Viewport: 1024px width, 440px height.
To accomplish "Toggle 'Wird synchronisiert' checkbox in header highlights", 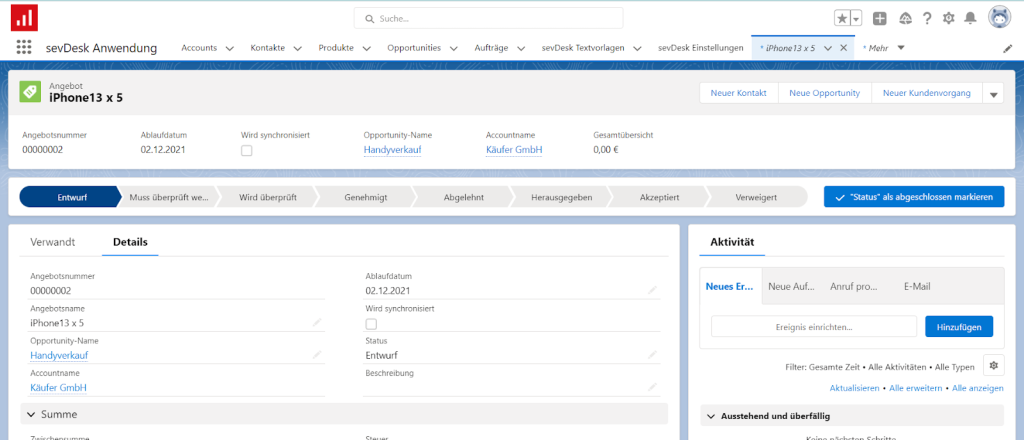I will [247, 150].
